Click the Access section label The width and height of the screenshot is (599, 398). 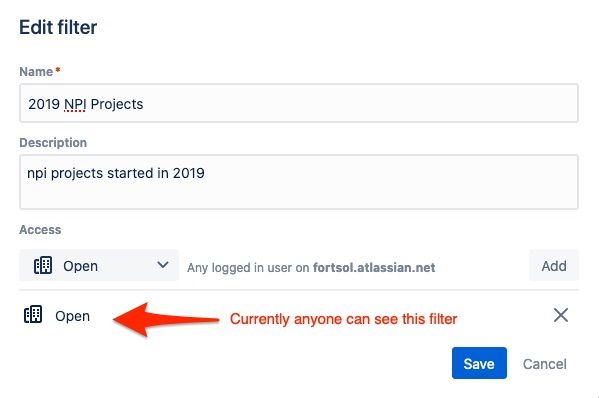click(40, 230)
